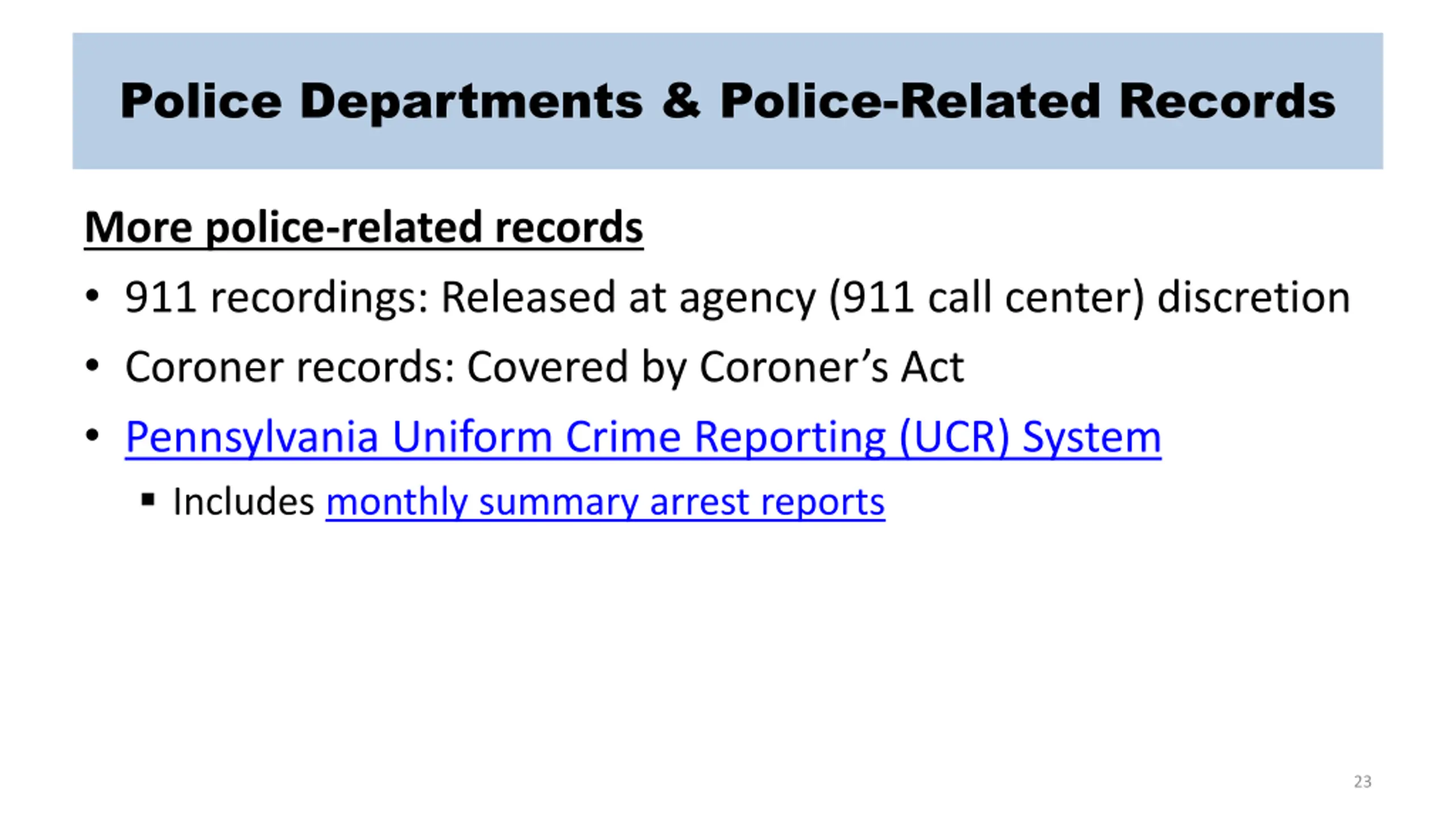Click the words Coroner's Act
1456x819 pixels.
(x=832, y=367)
